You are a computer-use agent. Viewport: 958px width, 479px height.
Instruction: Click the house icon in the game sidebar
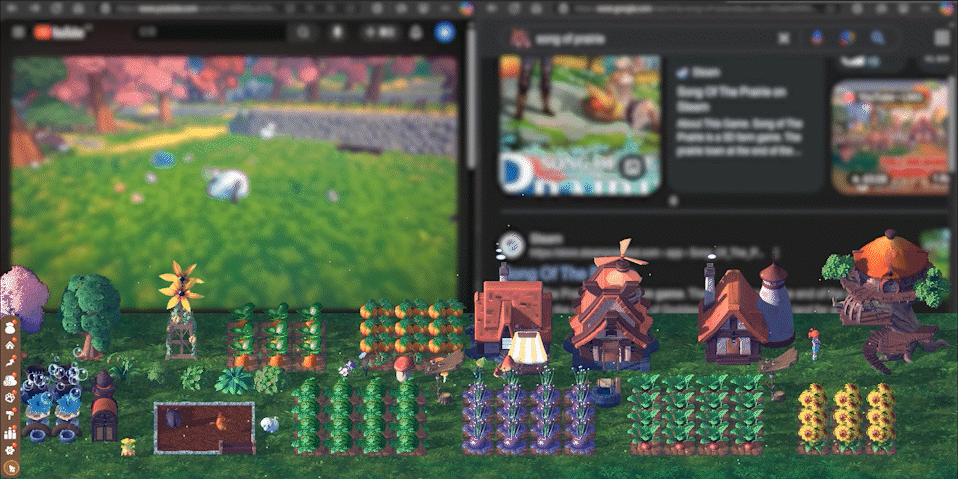(x=10, y=346)
